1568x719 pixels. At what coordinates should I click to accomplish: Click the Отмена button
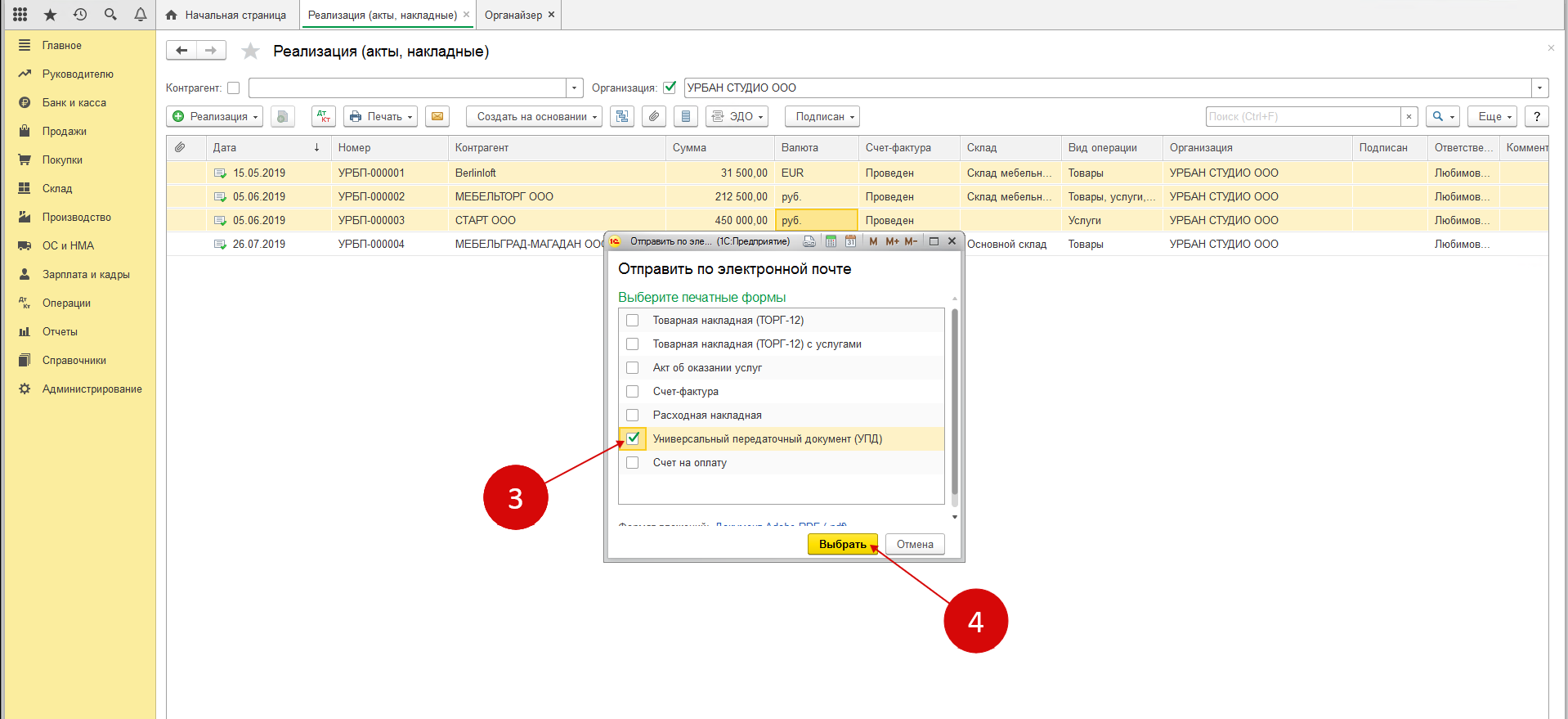[915, 544]
